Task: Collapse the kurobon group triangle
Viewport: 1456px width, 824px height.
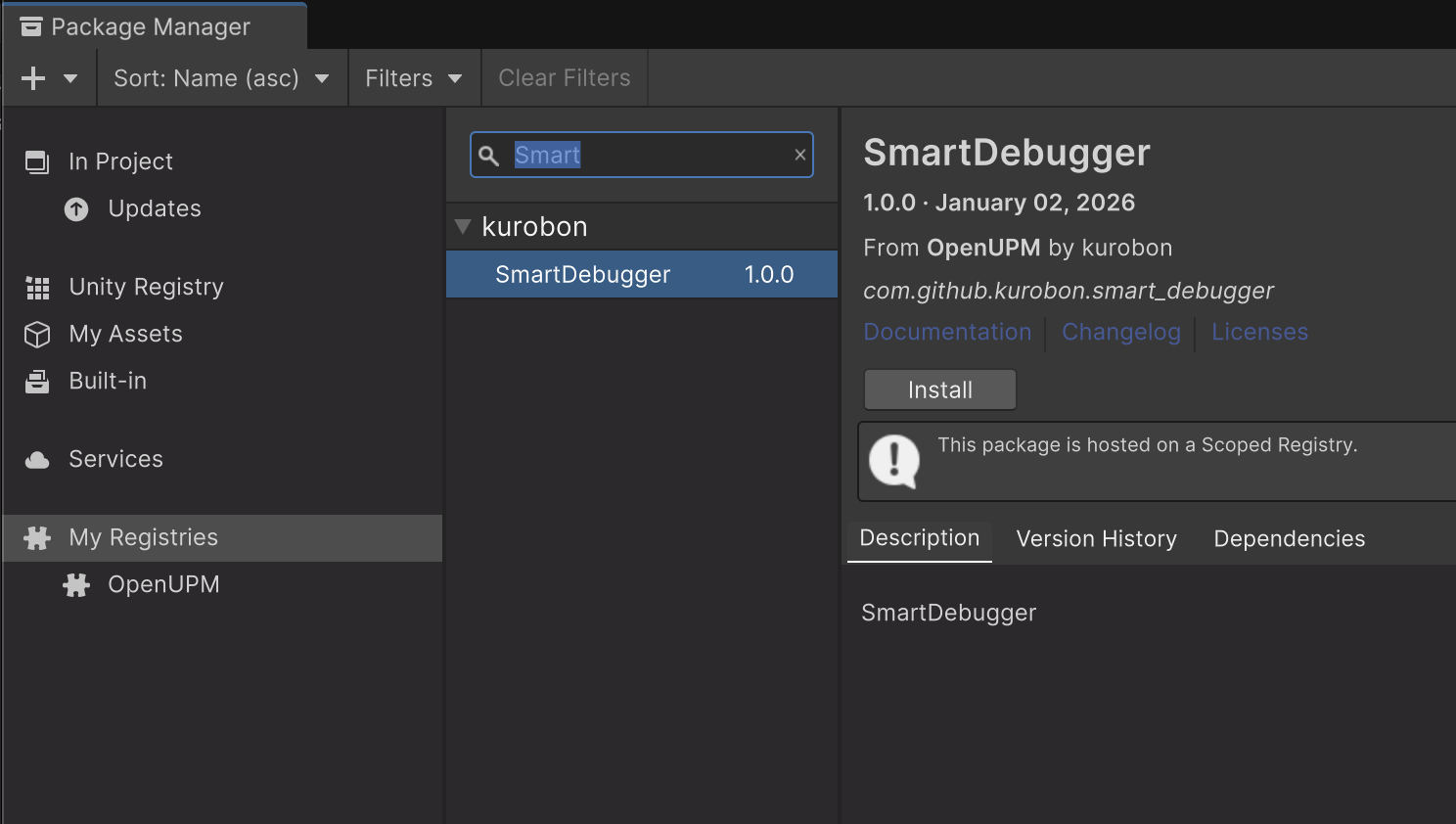Action: point(463,227)
